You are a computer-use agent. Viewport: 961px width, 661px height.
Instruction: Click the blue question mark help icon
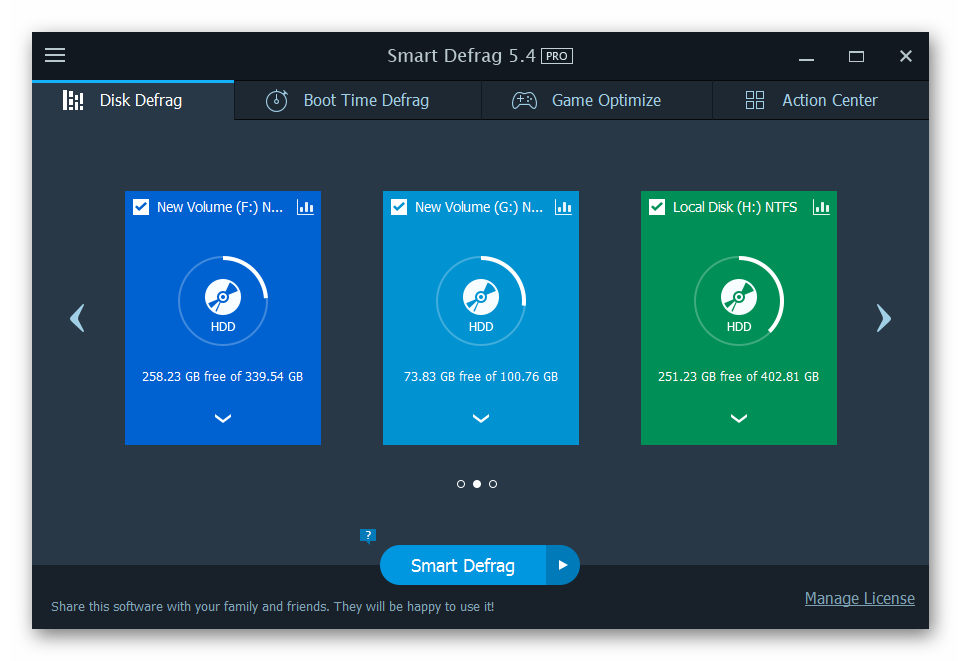[368, 536]
